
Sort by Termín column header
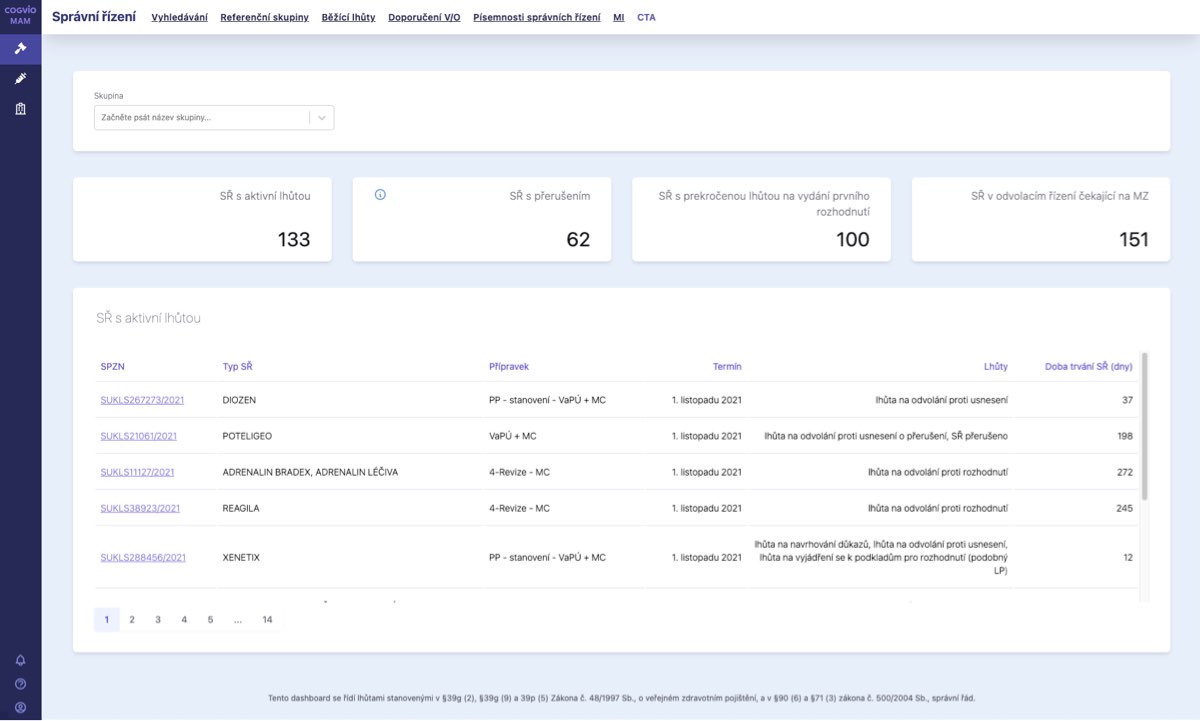[x=727, y=367]
